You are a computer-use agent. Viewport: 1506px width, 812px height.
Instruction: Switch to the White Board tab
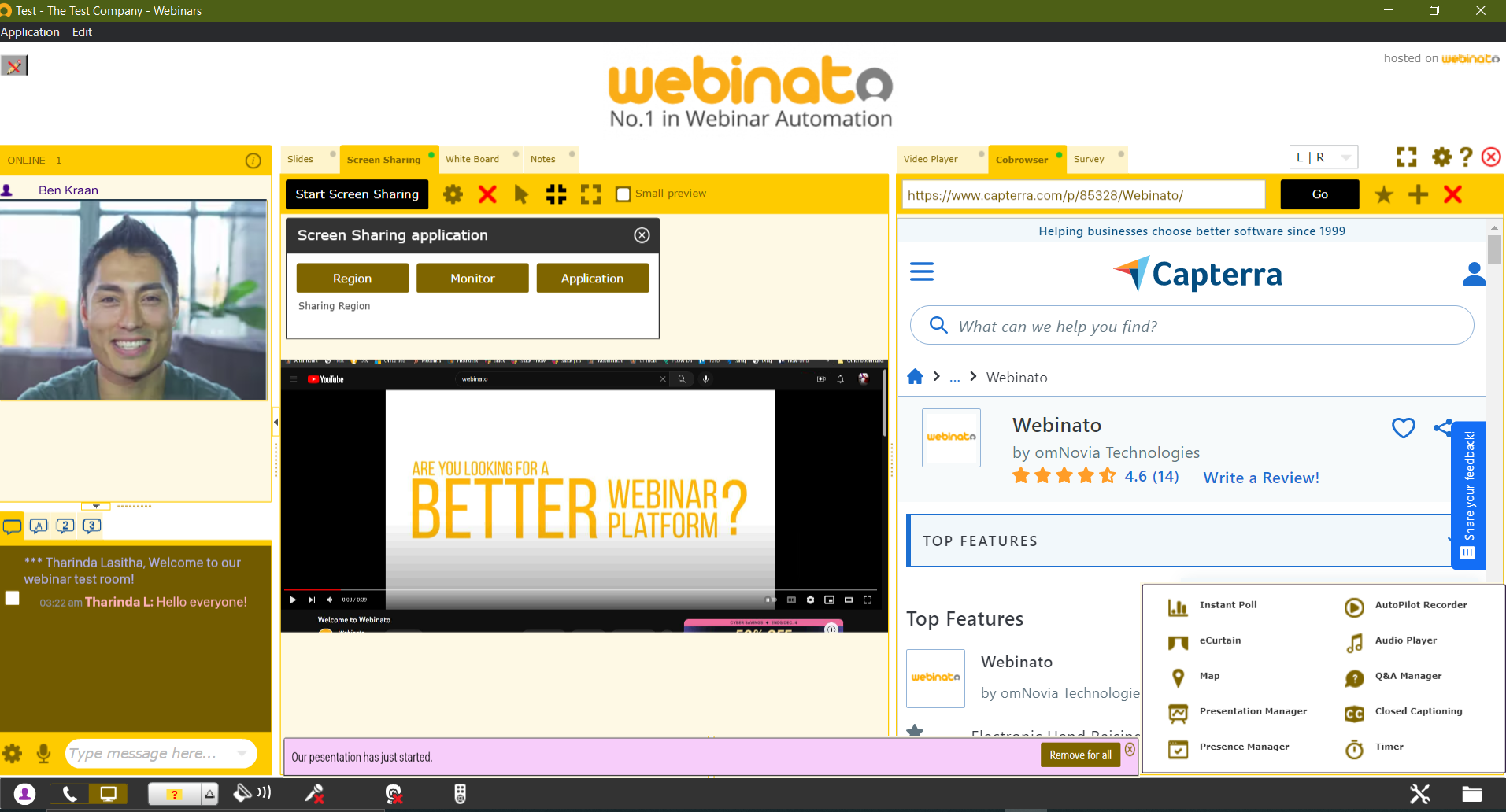[471, 159]
